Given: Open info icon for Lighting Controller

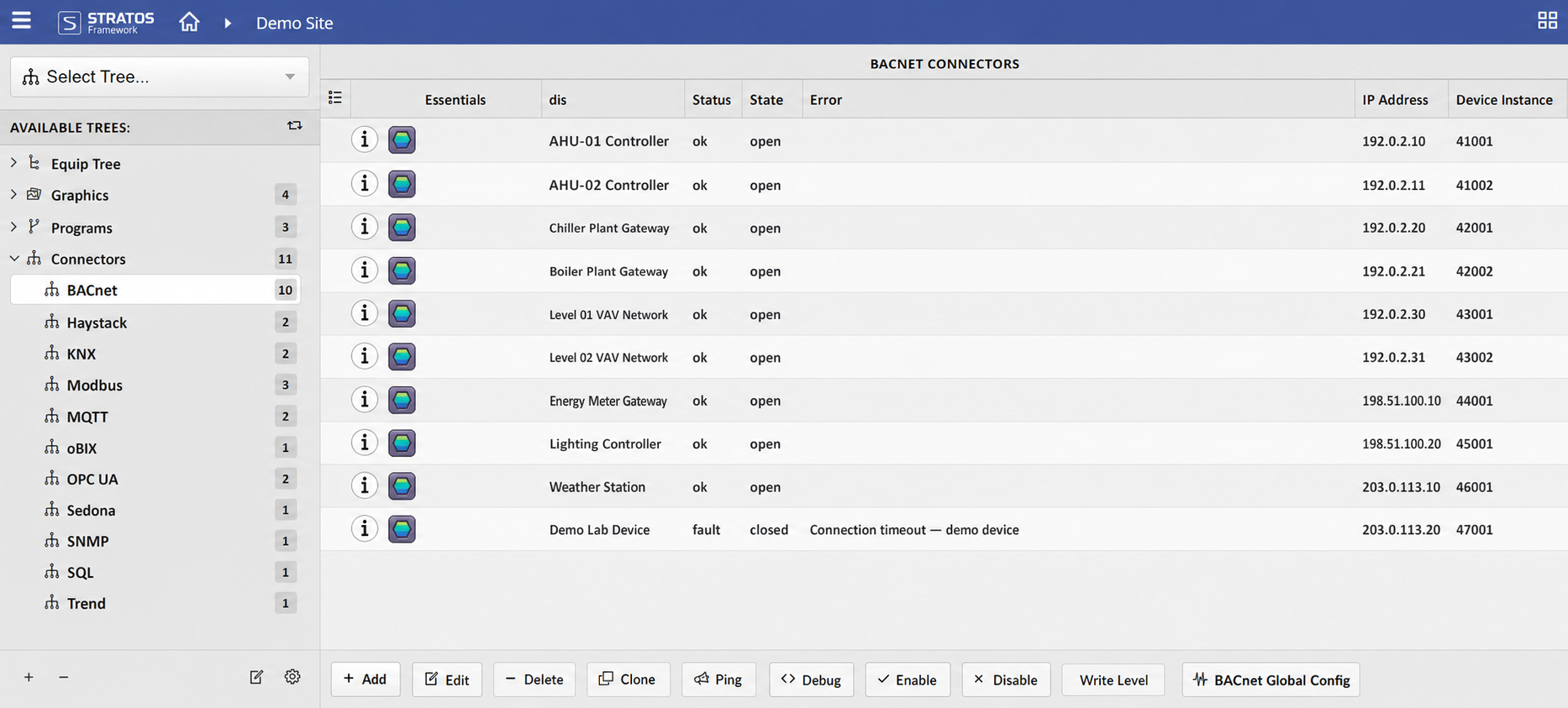Looking at the screenshot, I should (x=364, y=443).
